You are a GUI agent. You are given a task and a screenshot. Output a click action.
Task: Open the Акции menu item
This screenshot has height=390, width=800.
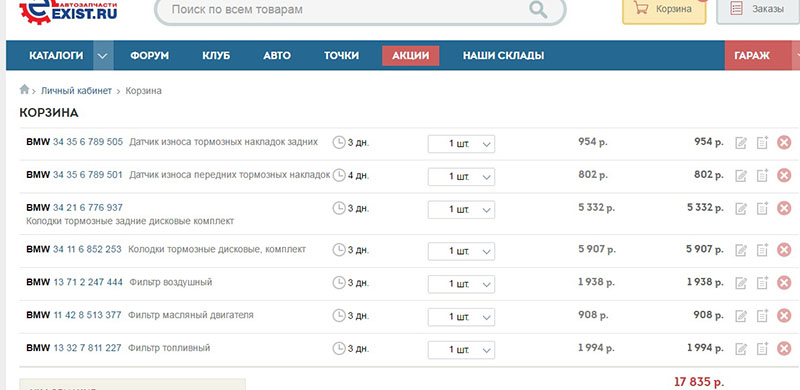click(411, 56)
